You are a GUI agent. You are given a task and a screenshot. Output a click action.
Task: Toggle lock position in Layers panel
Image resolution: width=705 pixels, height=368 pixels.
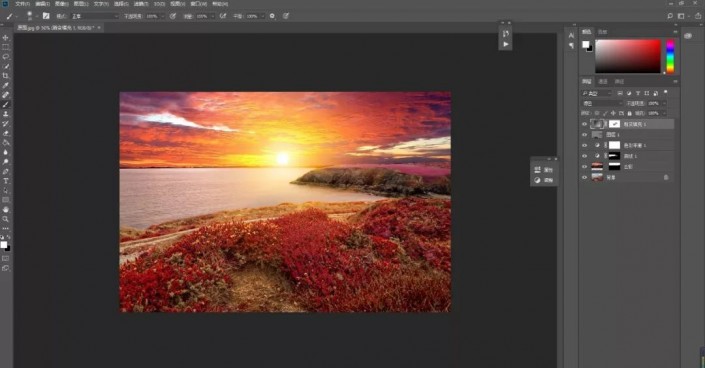click(613, 113)
